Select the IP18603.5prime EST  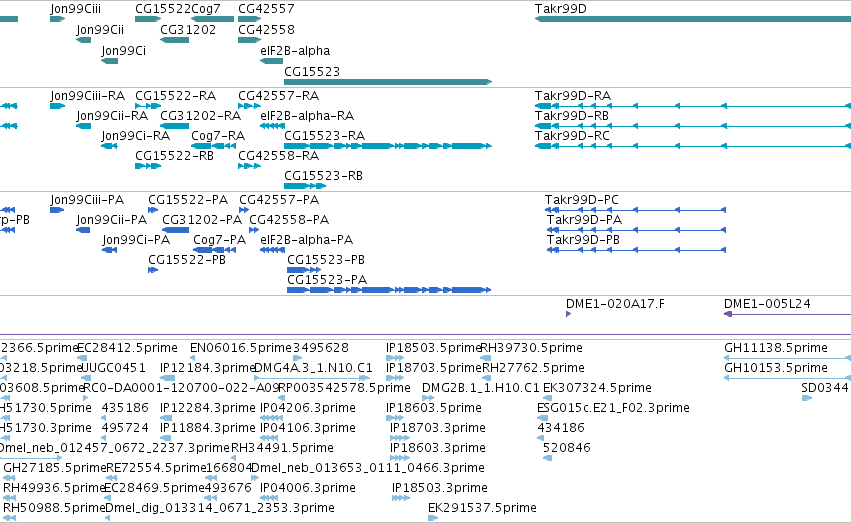pyautogui.click(x=395, y=418)
